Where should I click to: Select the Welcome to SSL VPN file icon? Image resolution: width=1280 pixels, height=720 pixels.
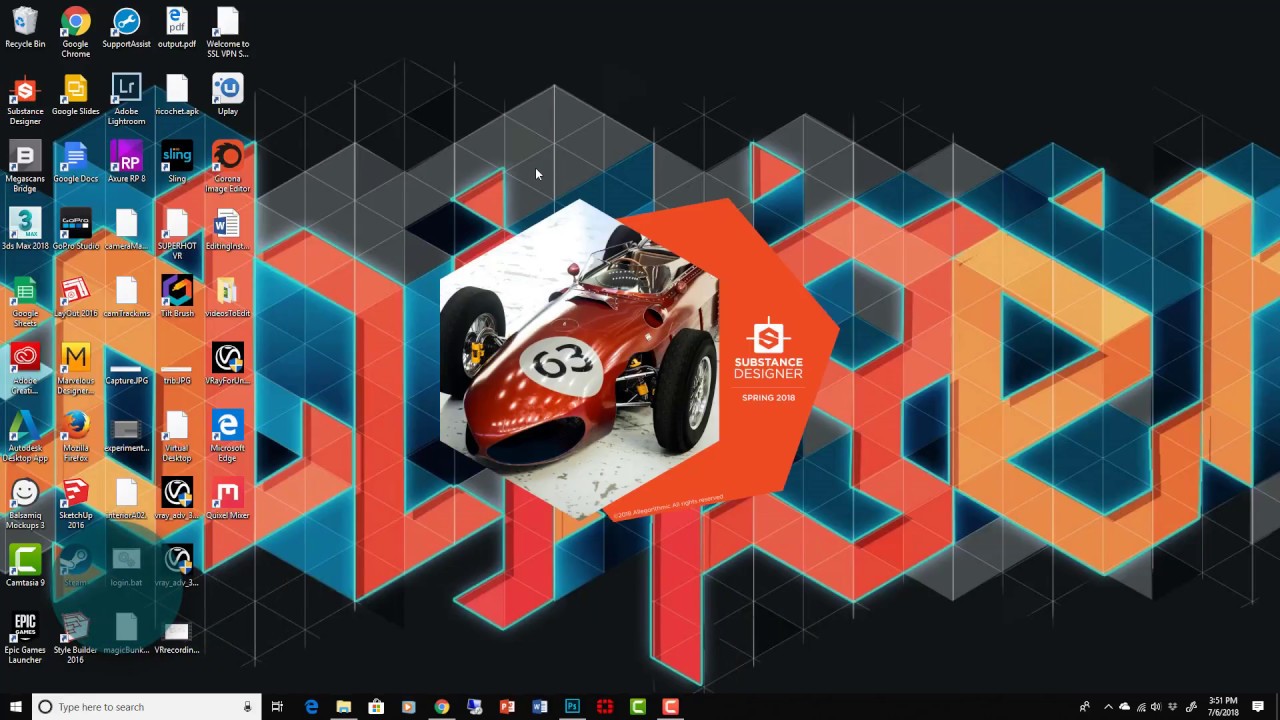(x=228, y=33)
